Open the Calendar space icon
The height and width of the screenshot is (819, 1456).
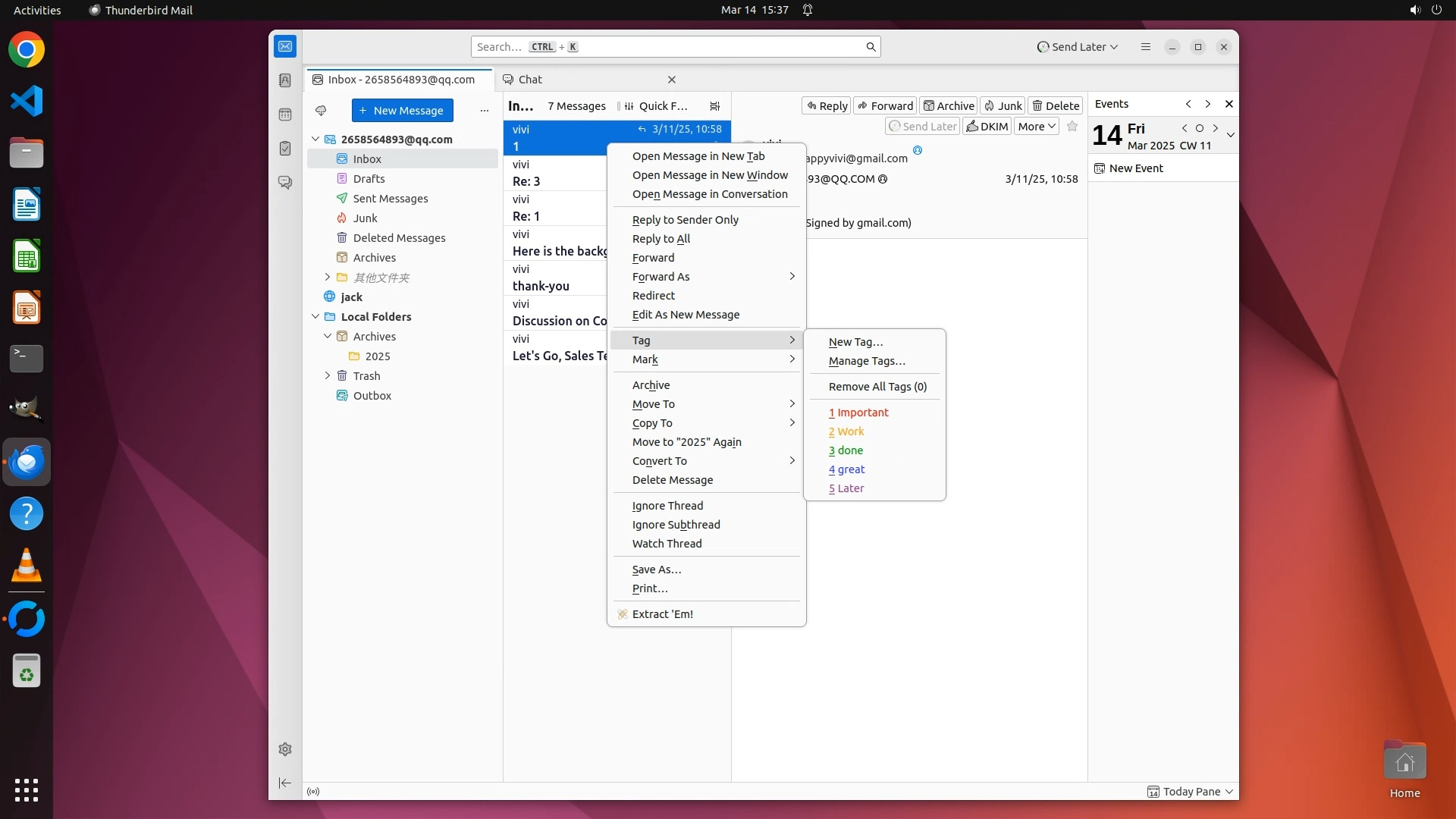(285, 115)
